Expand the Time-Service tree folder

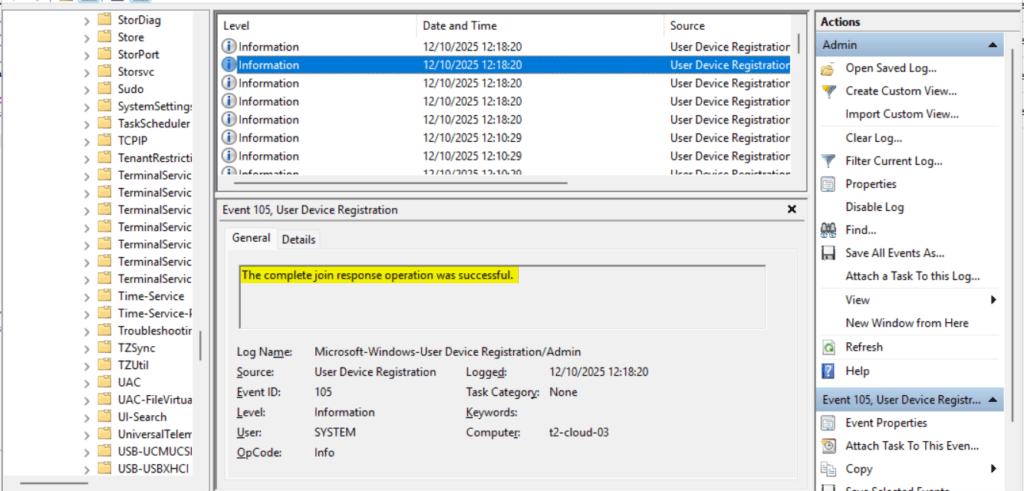coord(87,296)
